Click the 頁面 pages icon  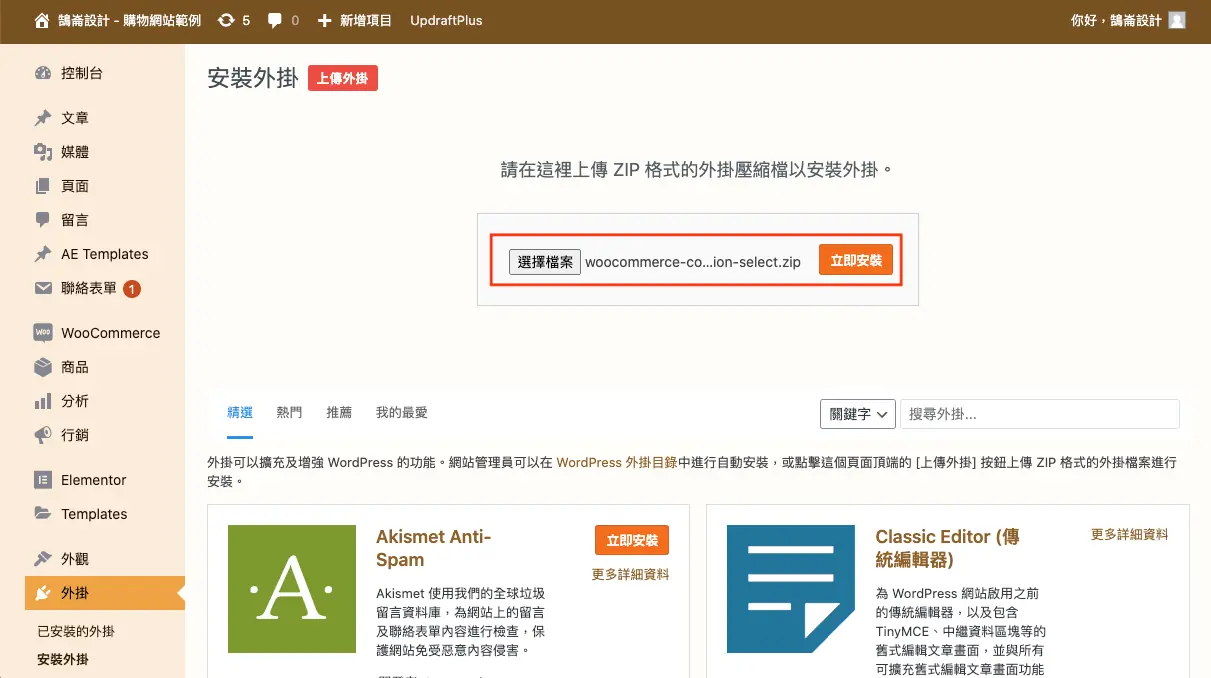tap(42, 186)
